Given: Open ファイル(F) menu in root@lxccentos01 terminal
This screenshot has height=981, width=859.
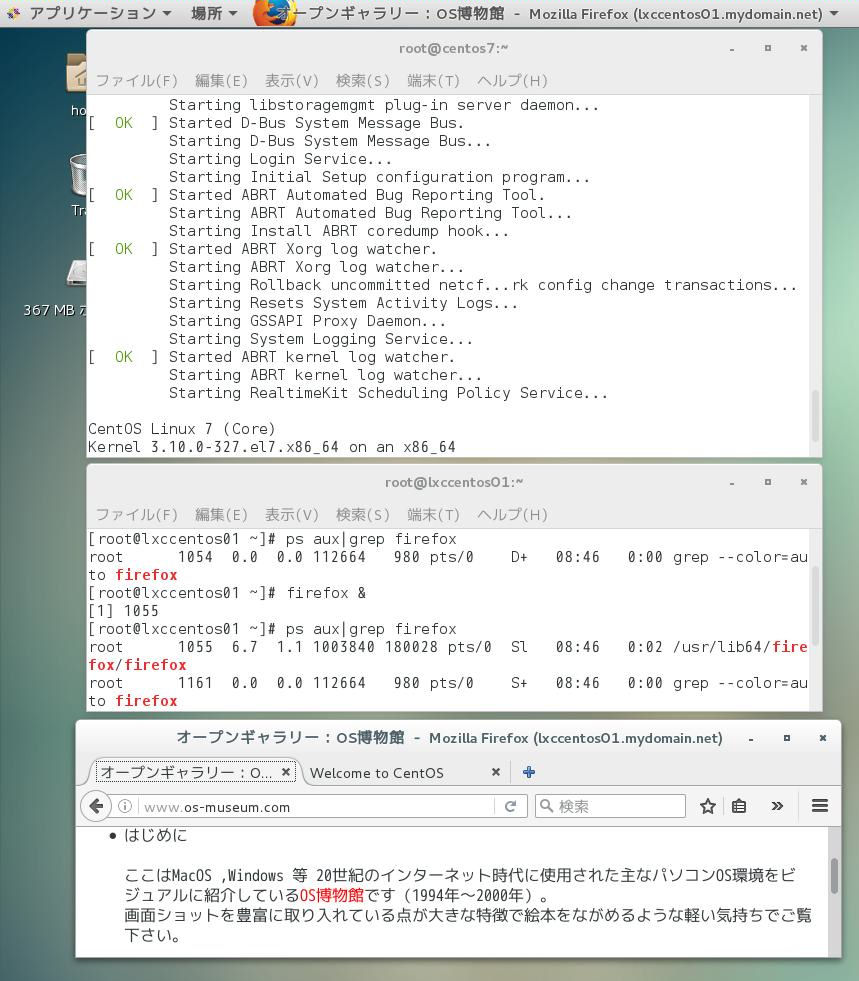Looking at the screenshot, I should (x=136, y=515).
